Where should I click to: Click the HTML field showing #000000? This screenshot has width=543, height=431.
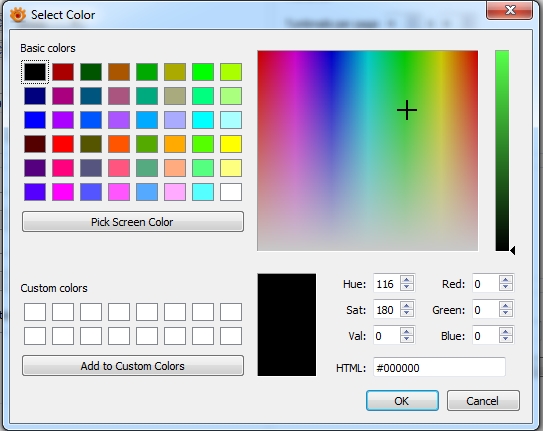[439, 367]
